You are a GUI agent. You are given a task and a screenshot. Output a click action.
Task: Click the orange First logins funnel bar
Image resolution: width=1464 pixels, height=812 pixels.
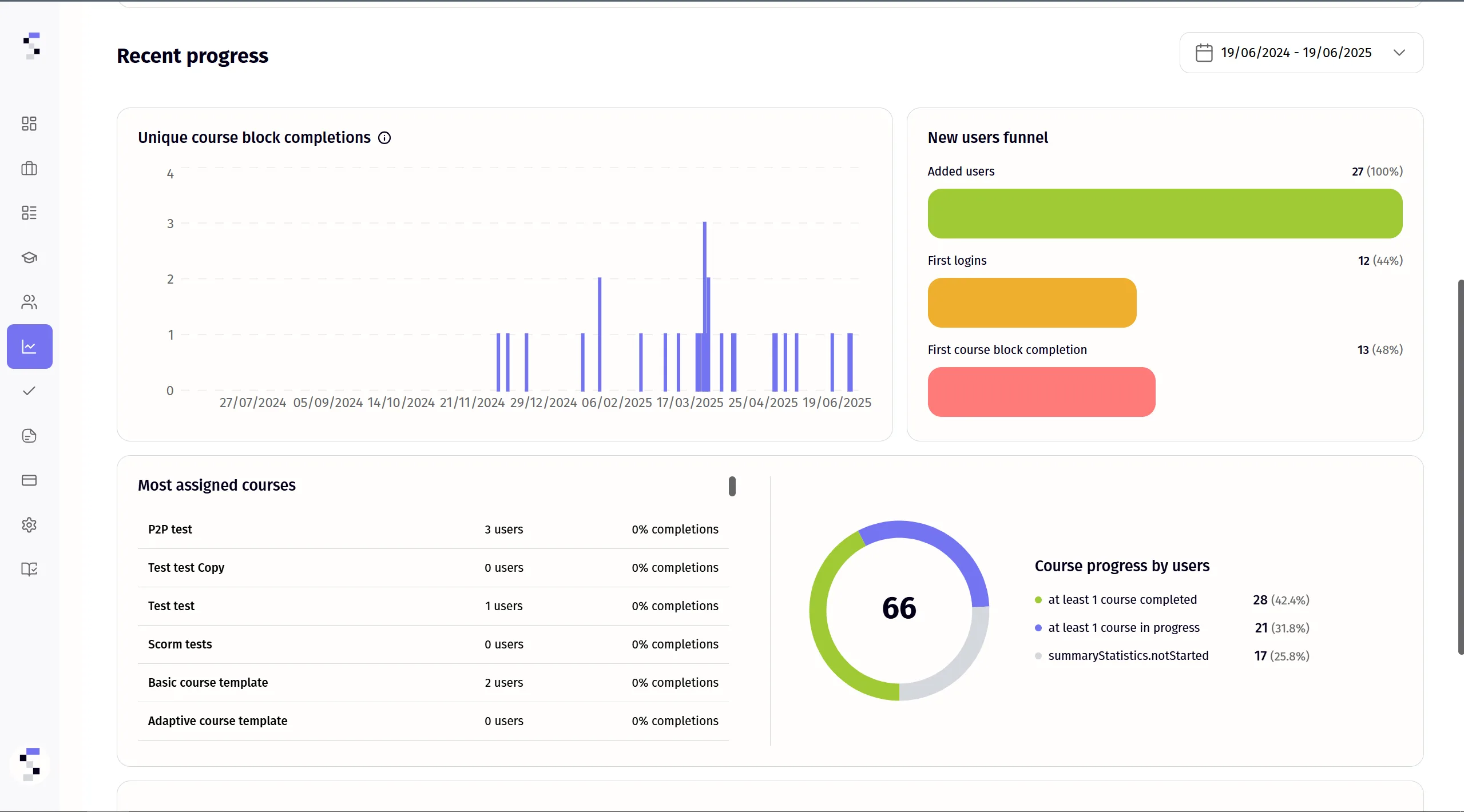tap(1032, 302)
